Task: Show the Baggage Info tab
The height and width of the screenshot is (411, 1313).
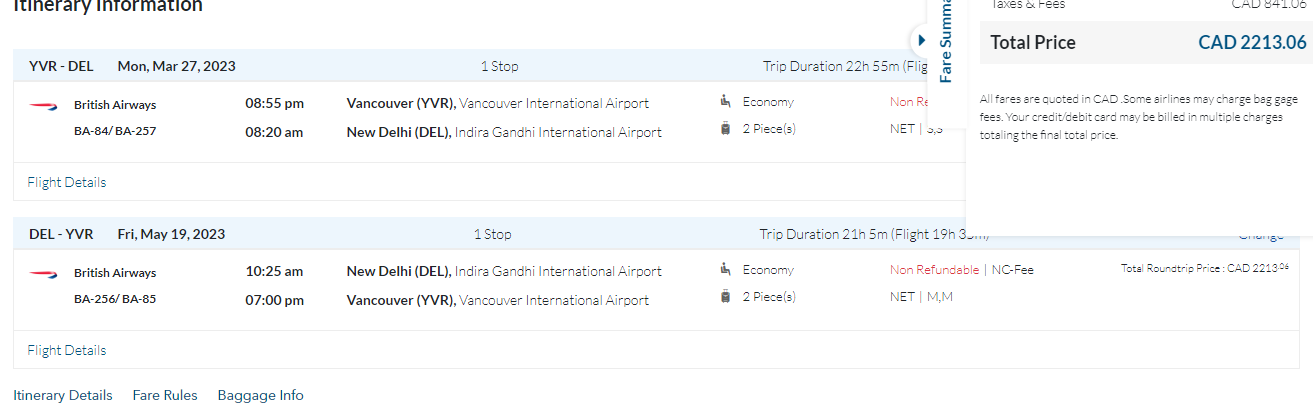Action: tap(260, 395)
